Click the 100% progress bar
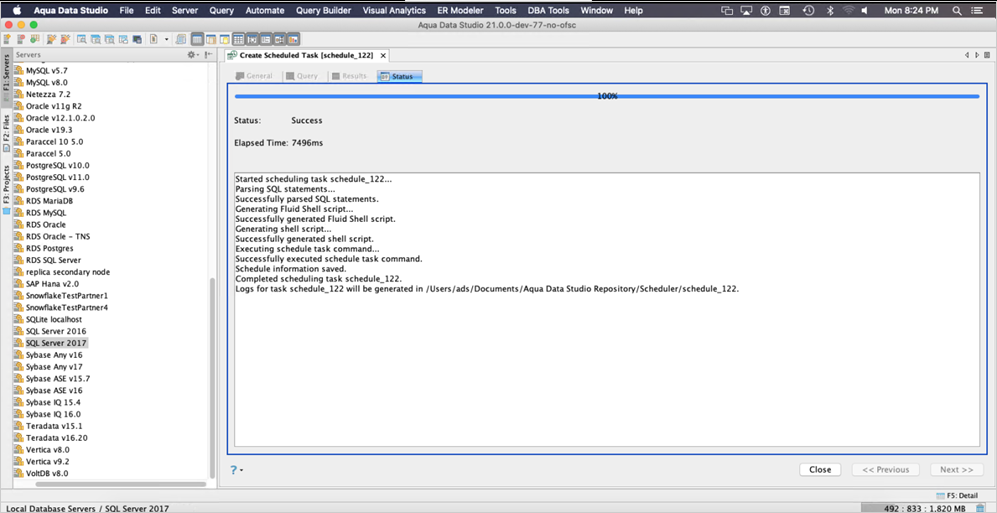The image size is (997, 513). (607, 96)
